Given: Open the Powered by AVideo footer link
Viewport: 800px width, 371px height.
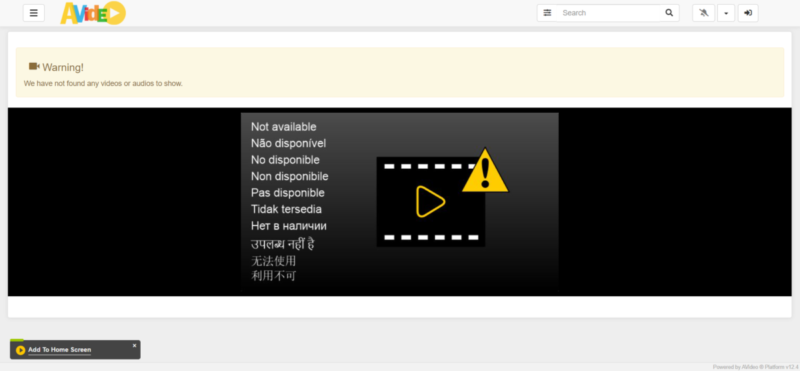Looking at the screenshot, I should (756, 367).
